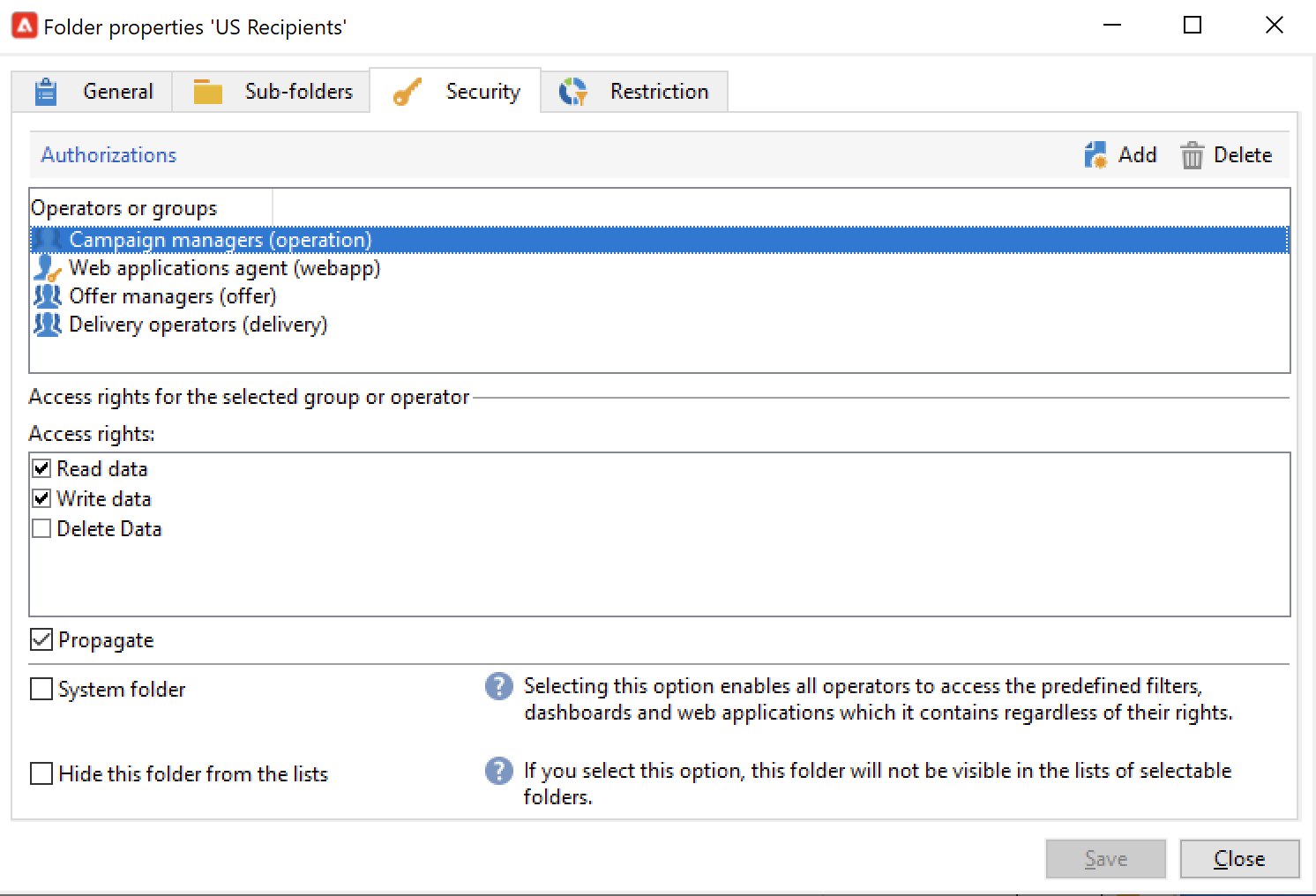Uncheck the Write data checkbox

point(41,499)
